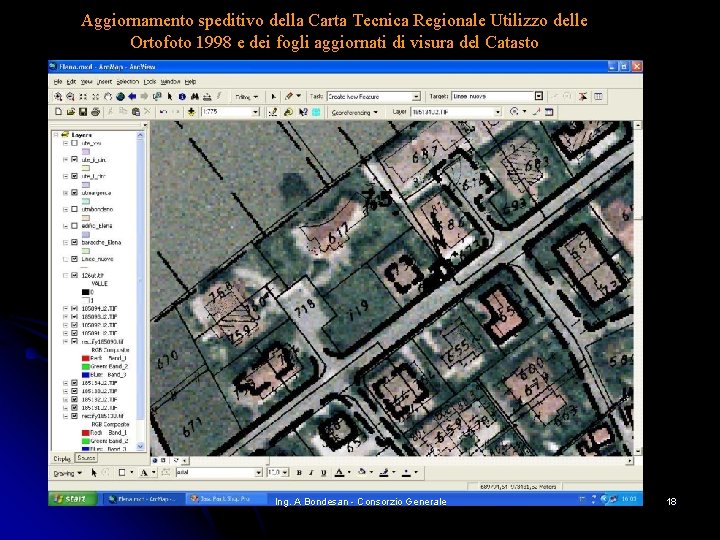Viewport: 720px width, 540px height.
Task: Click utmbondeno layer color symbol
Action: 86,218
